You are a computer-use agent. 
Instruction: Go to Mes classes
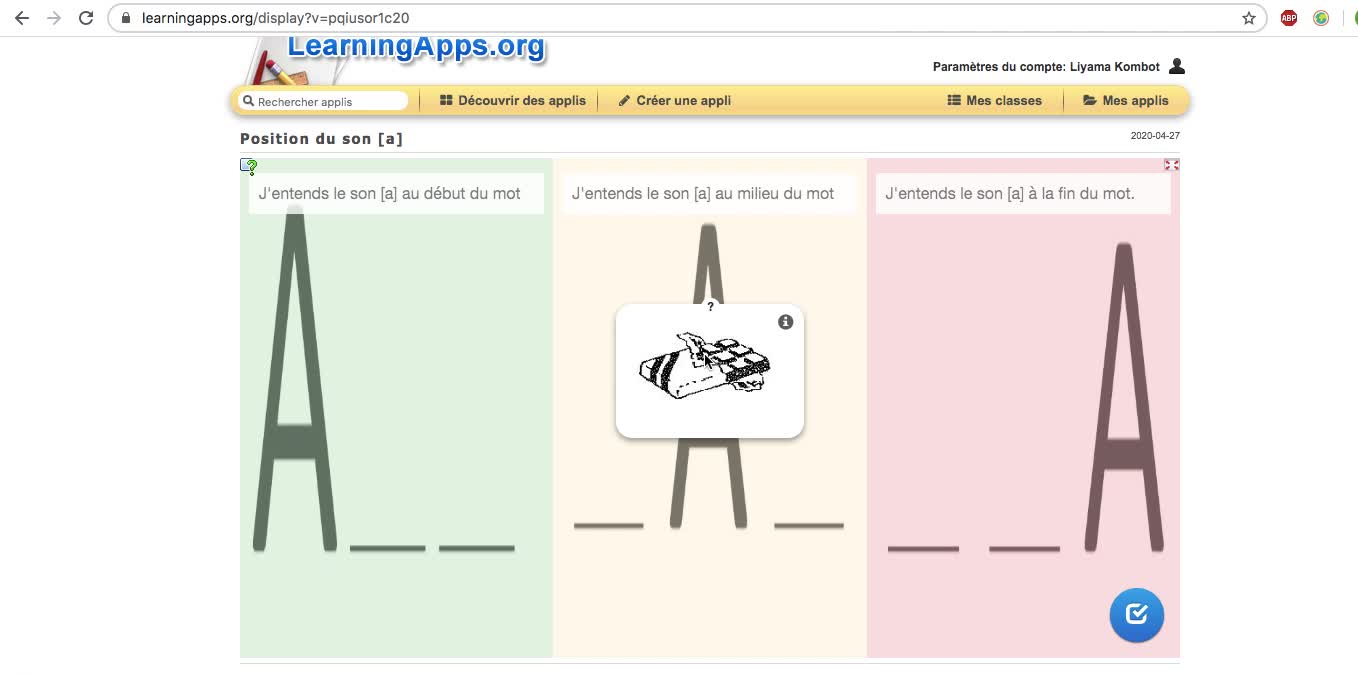994,100
